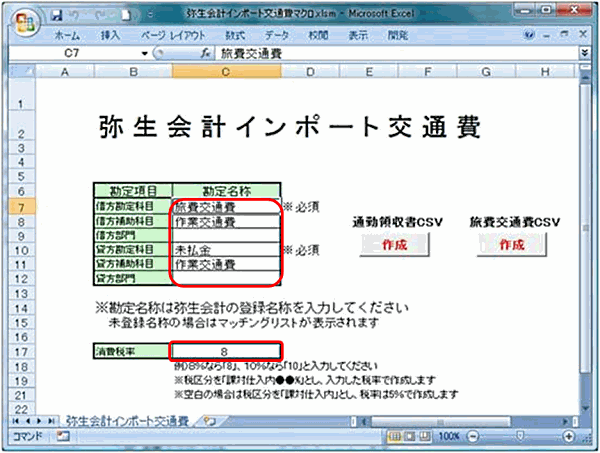Expand the name box dropdown
This screenshot has width=600, height=453.
point(144,53)
